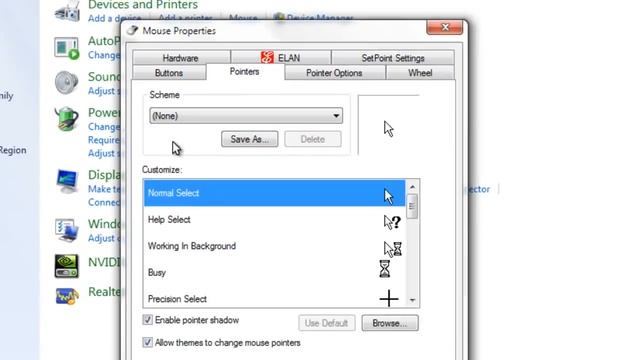
Task: Switch to the Hardware tab
Action: [x=181, y=58]
